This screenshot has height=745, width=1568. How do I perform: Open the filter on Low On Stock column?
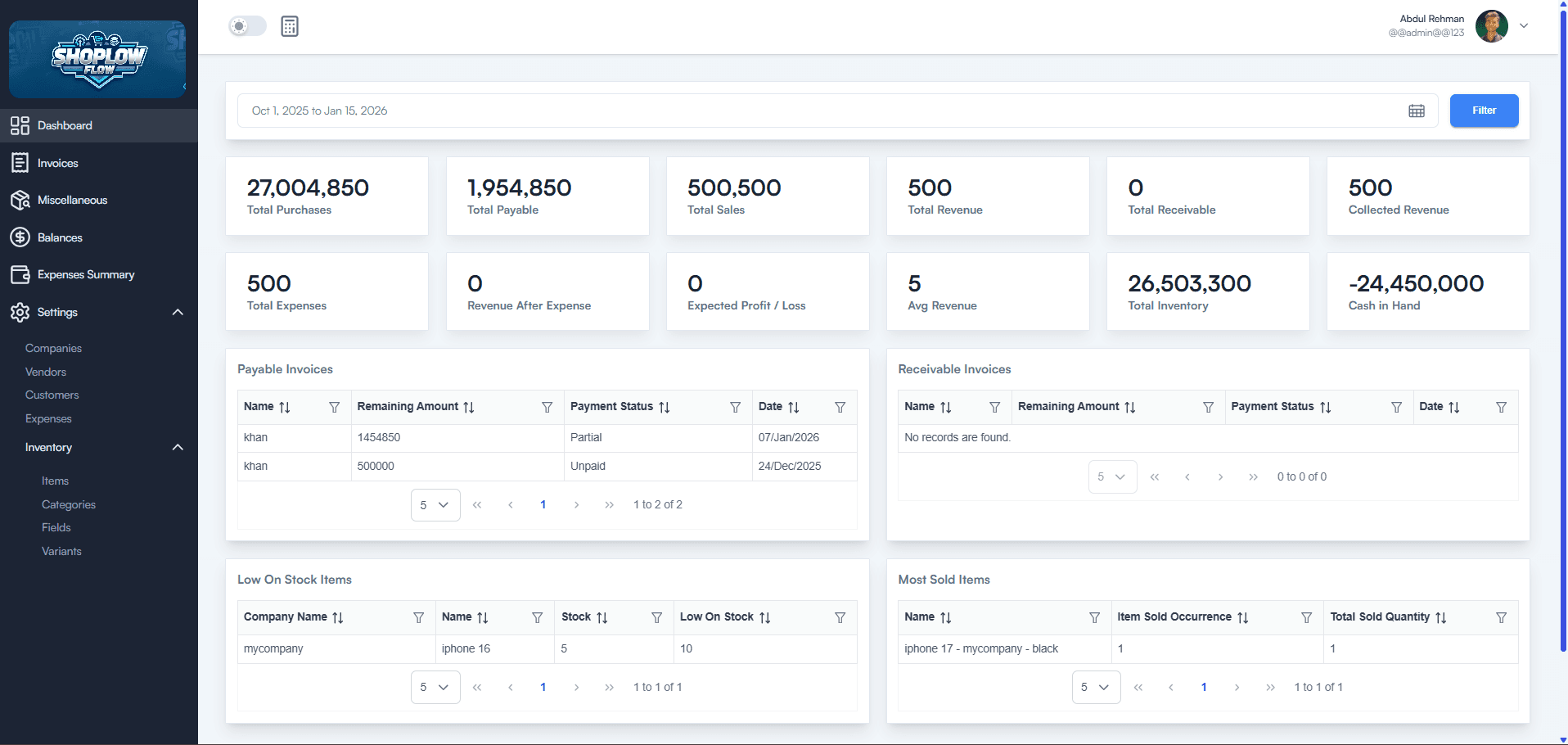pyautogui.click(x=840, y=617)
